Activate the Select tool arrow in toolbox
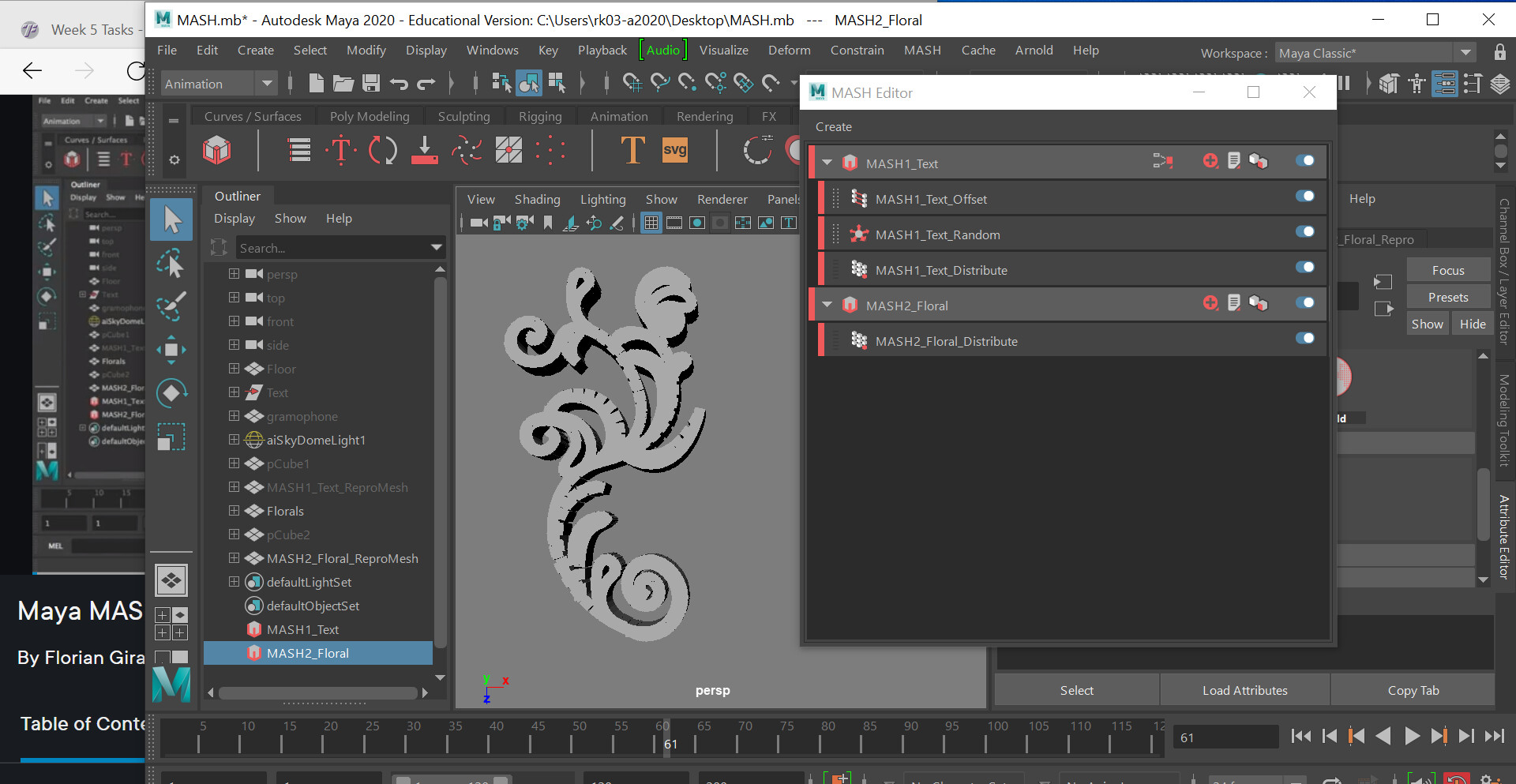This screenshot has height=784, width=1516. point(171,219)
